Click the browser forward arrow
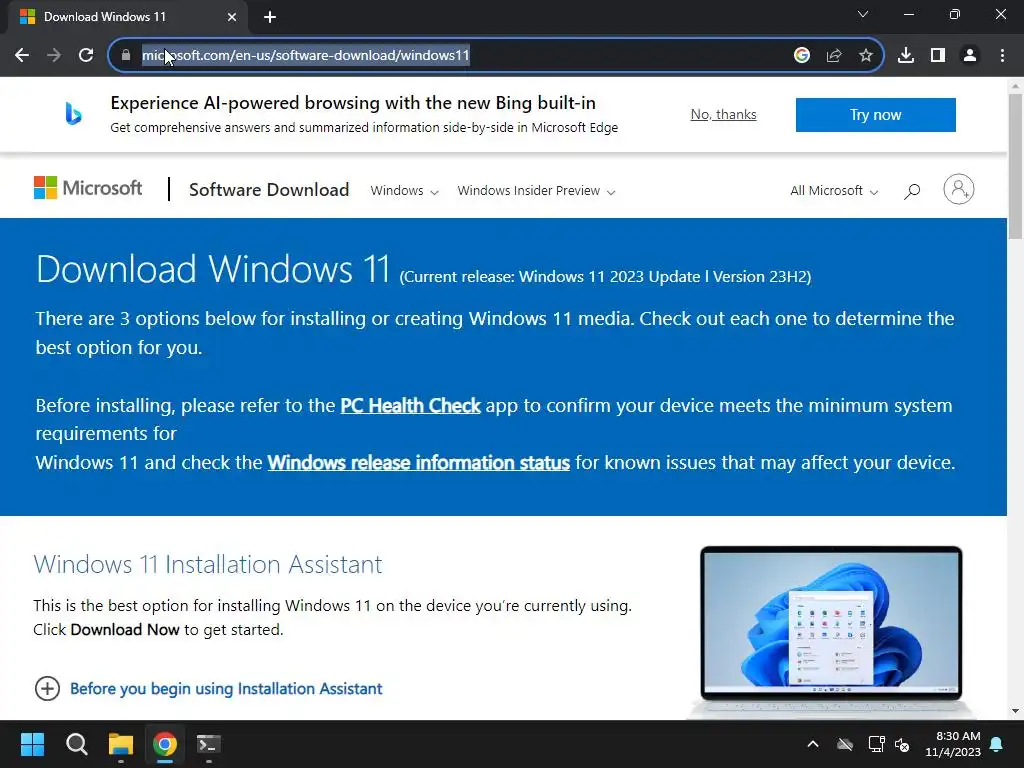The image size is (1024, 768). [54, 56]
